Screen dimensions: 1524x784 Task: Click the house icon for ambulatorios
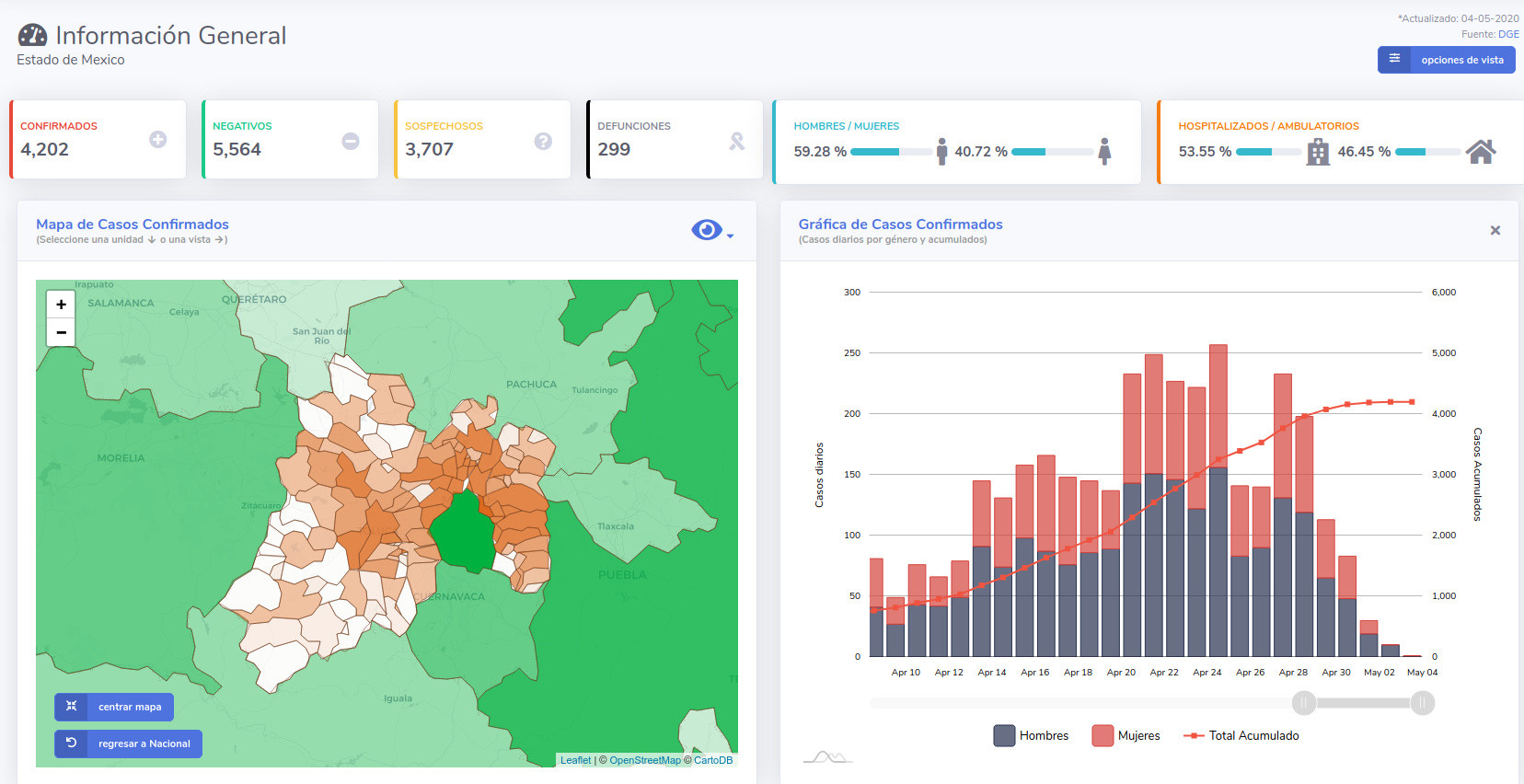[x=1480, y=151]
